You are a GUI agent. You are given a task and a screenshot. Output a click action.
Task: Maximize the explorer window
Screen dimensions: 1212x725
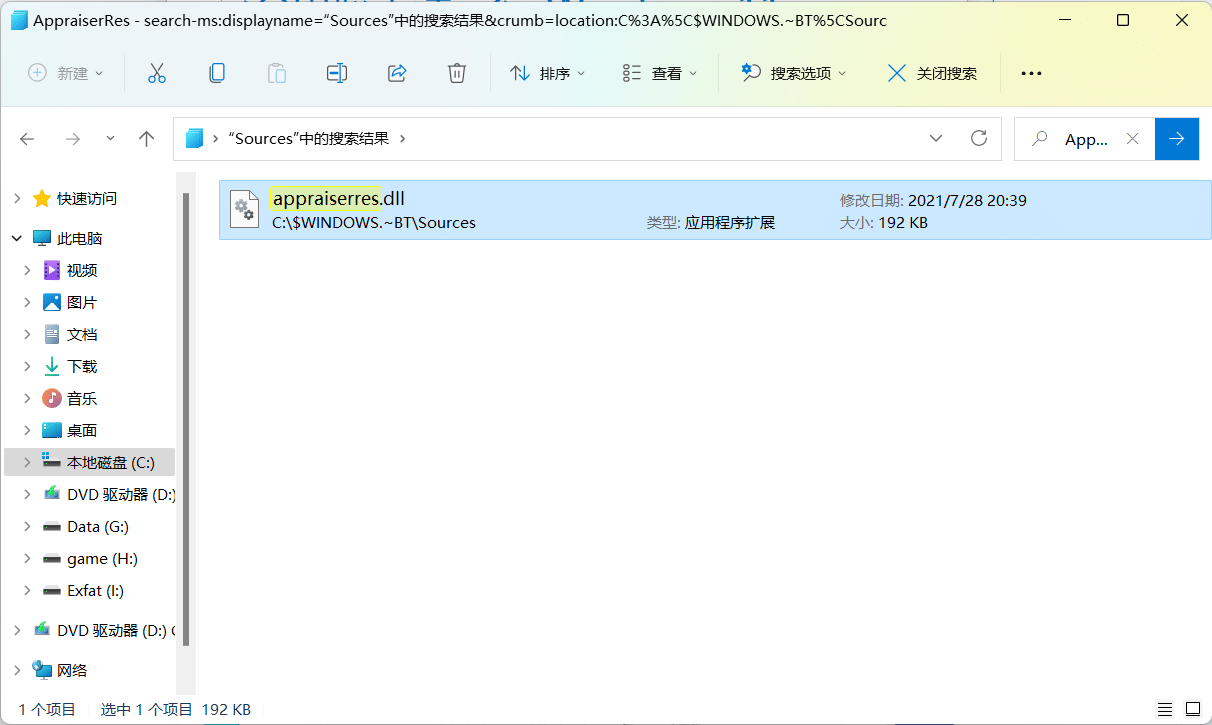tap(1123, 20)
